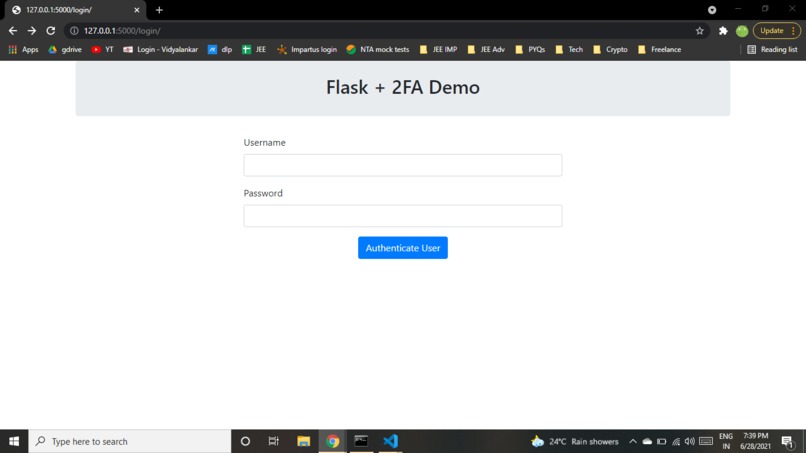The image size is (806, 453).
Task: Open Visual Studio Code from taskbar
Action: 391,441
